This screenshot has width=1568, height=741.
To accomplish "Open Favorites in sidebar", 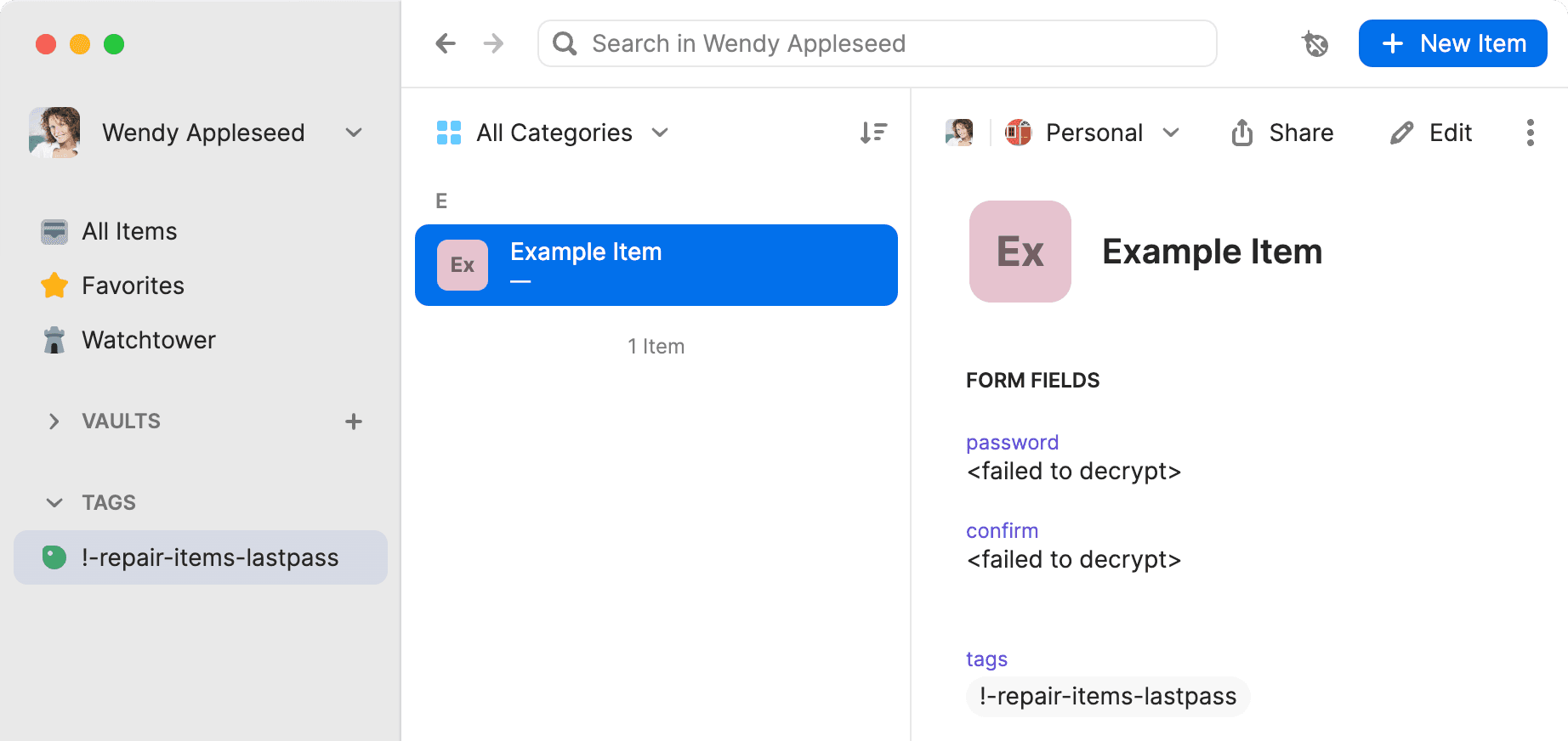I will coord(201,286).
